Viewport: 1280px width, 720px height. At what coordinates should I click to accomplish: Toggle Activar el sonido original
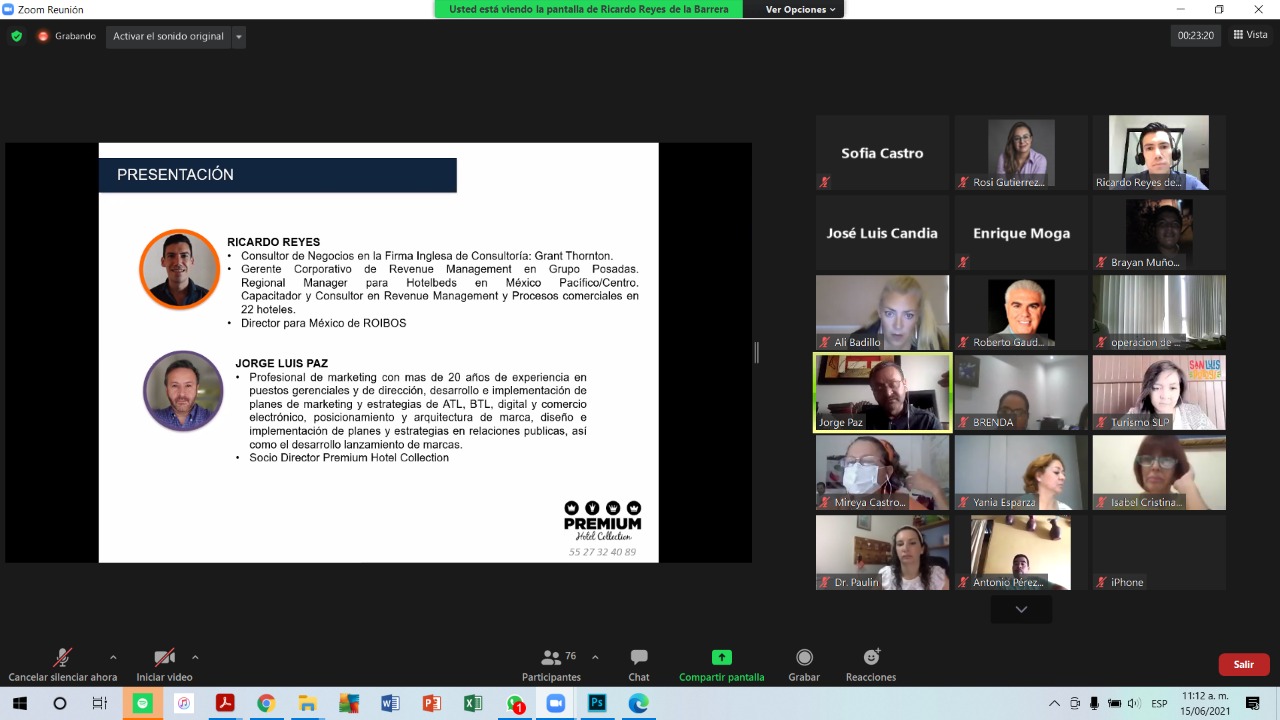(x=168, y=36)
